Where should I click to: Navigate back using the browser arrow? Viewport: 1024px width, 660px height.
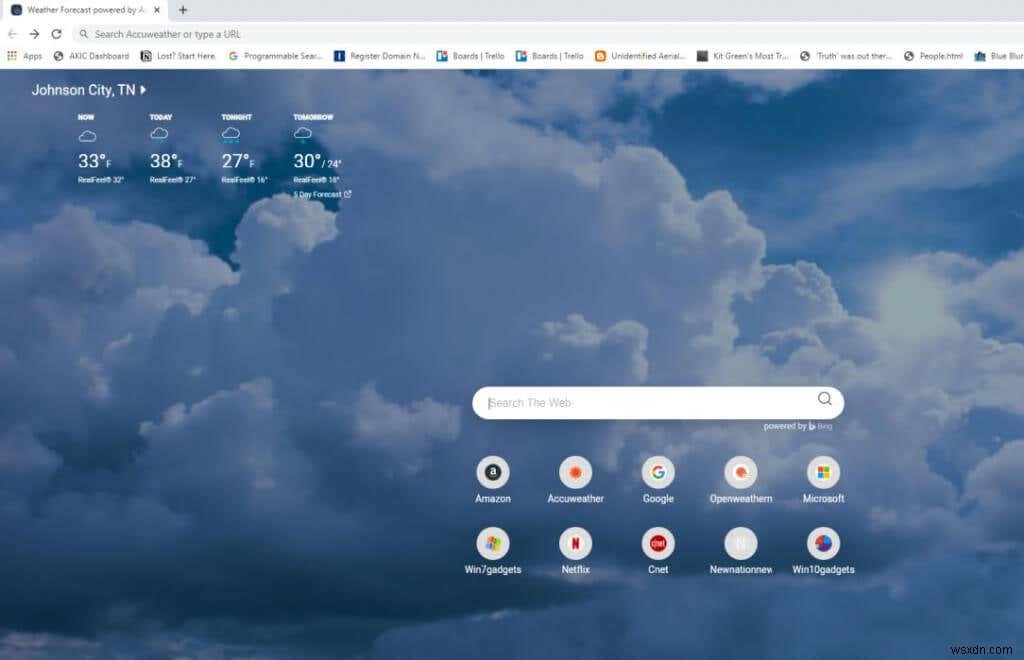point(15,33)
